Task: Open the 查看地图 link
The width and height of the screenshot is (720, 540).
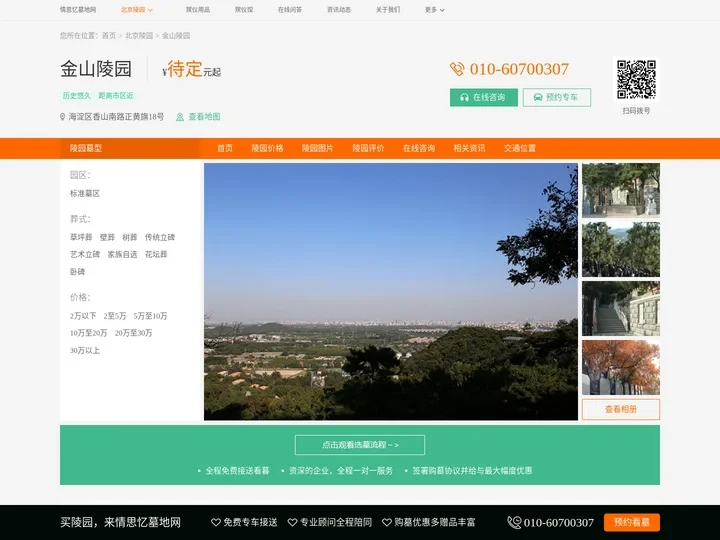Action: pyautogui.click(x=204, y=117)
